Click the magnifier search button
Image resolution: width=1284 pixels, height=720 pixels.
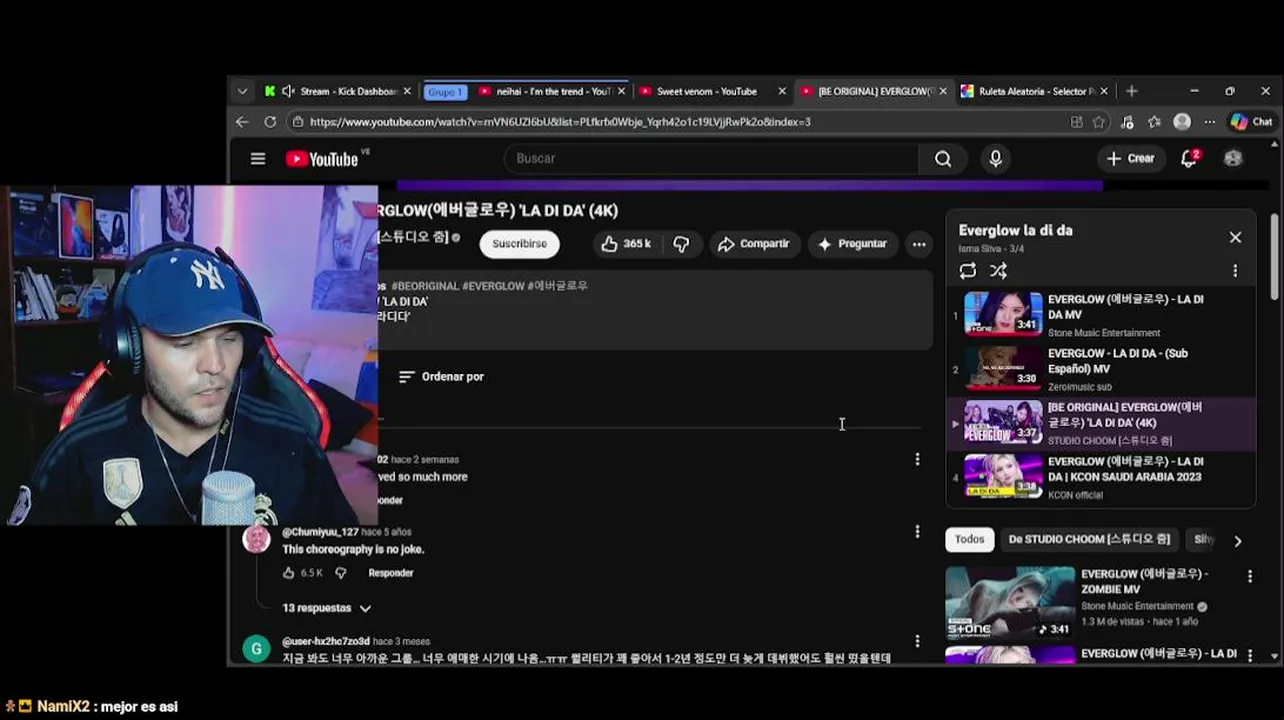pos(943,158)
